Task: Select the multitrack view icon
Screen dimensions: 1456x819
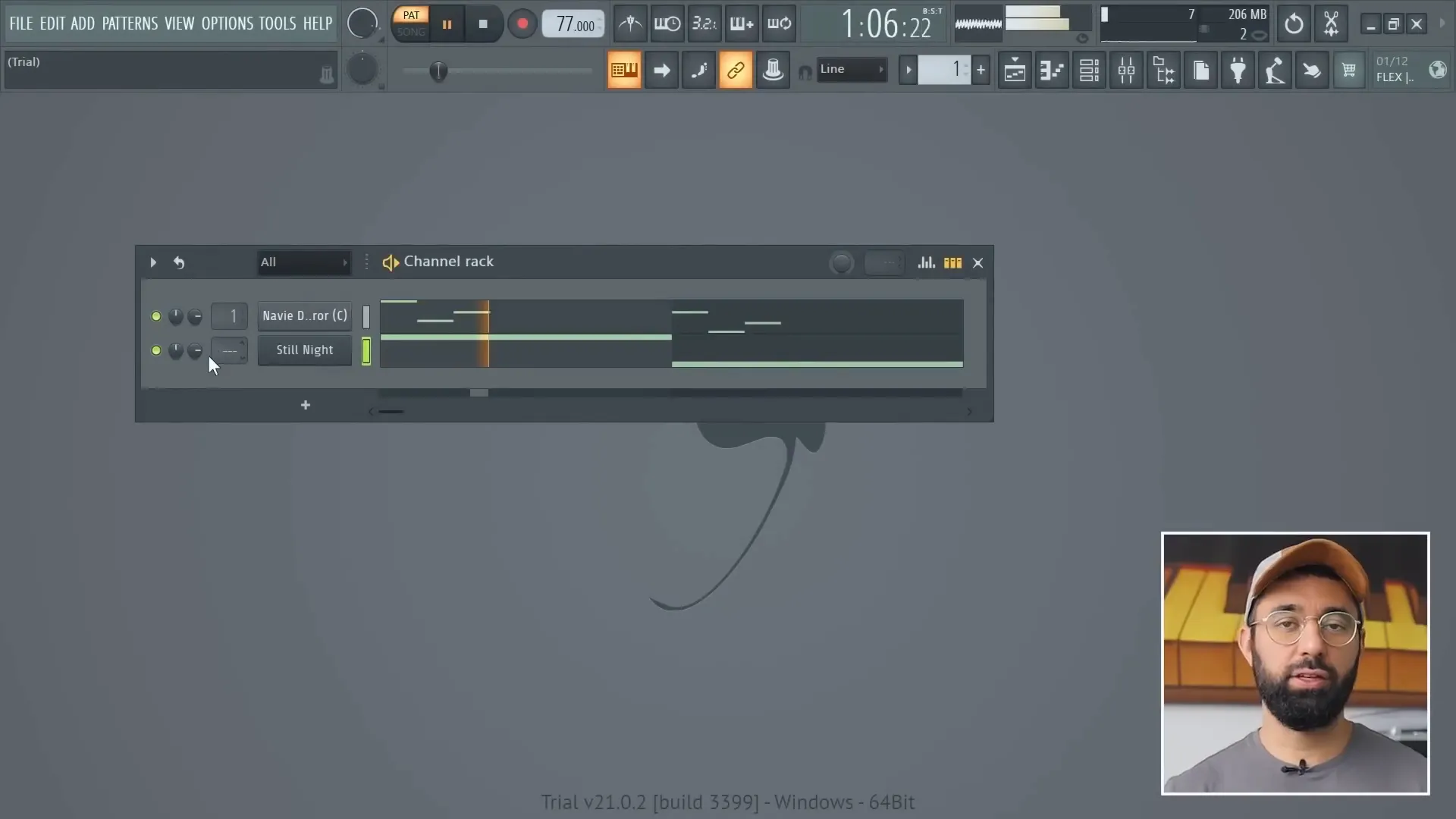Action: pos(951,262)
